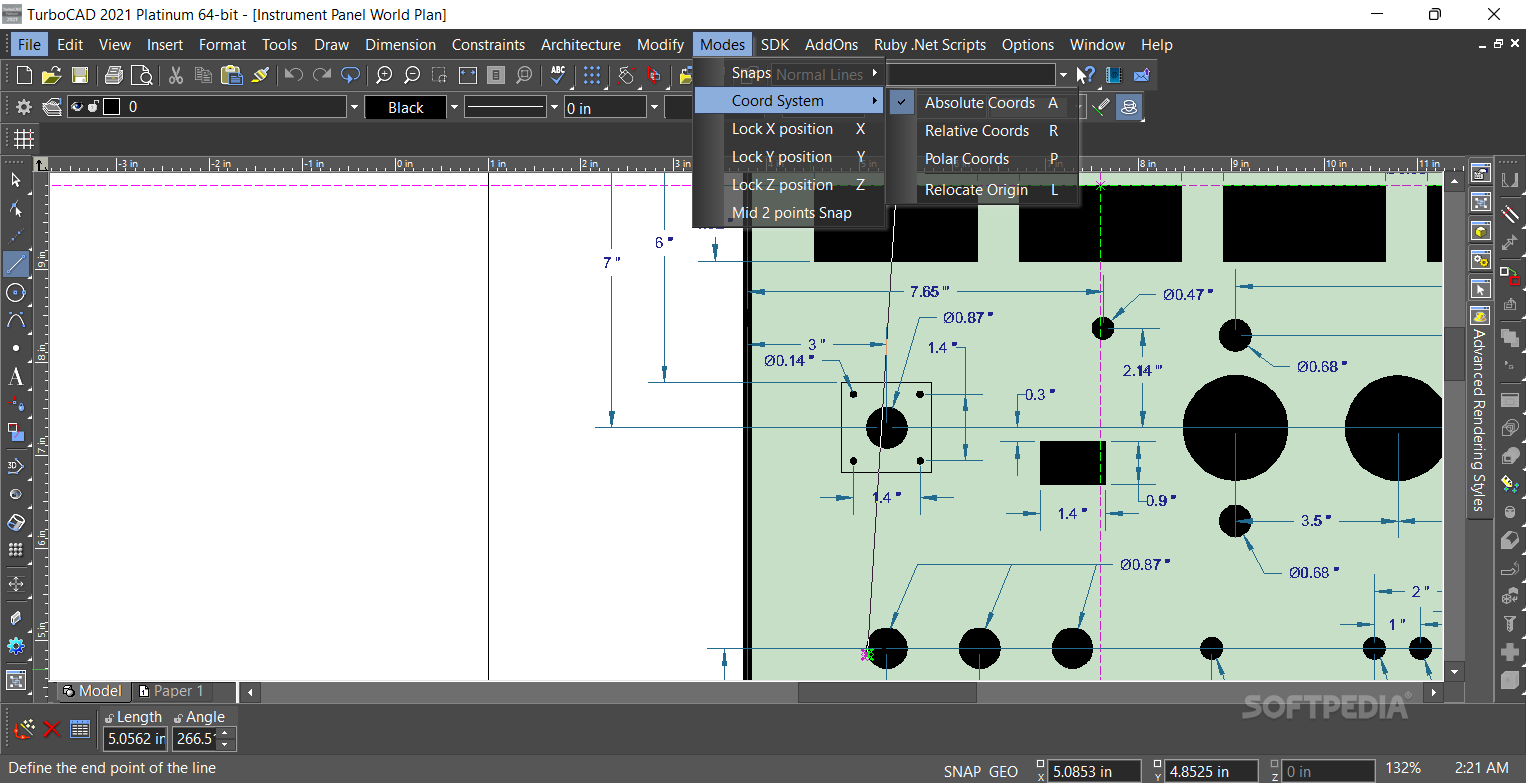This screenshot has width=1526, height=783.
Task: Click the vertical scrollbar thumb
Action: 1455,356
